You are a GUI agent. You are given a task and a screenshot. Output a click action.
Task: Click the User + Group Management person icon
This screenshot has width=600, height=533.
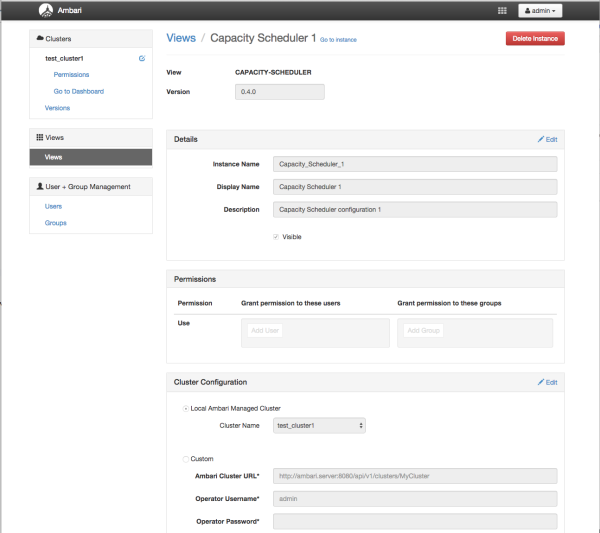(40, 186)
